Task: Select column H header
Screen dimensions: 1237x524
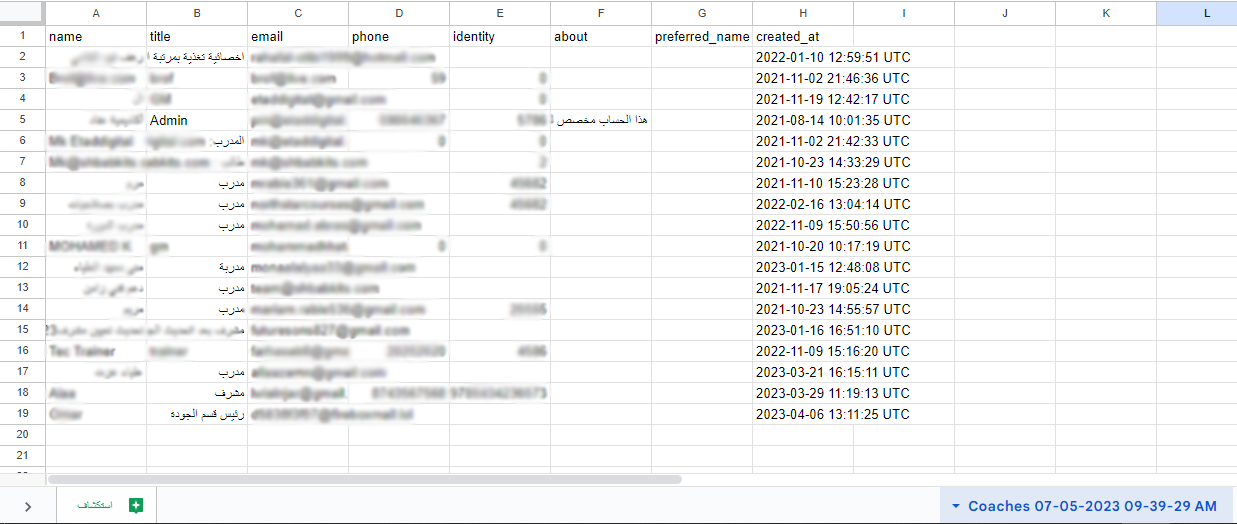Action: [802, 13]
